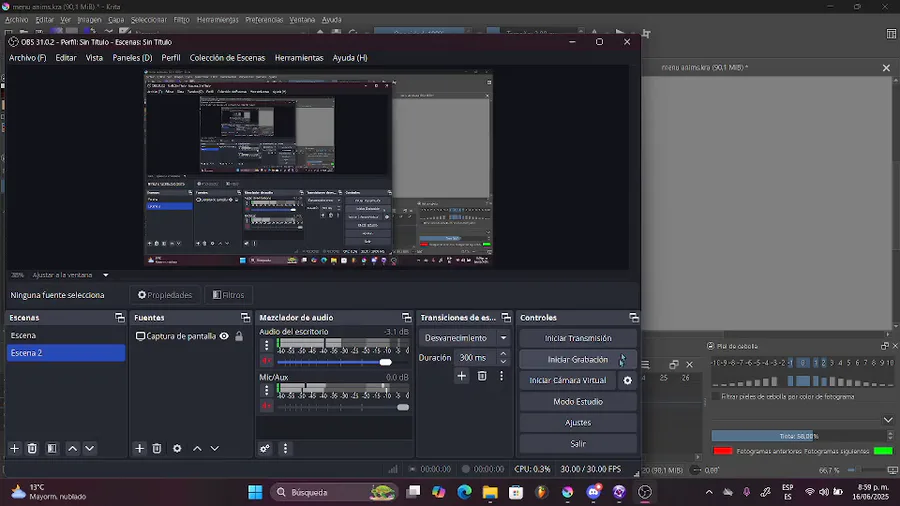Screen dimensions: 900x506
Task: Toggle onion skin frame 3 in Krita
Action: click(x=832, y=363)
